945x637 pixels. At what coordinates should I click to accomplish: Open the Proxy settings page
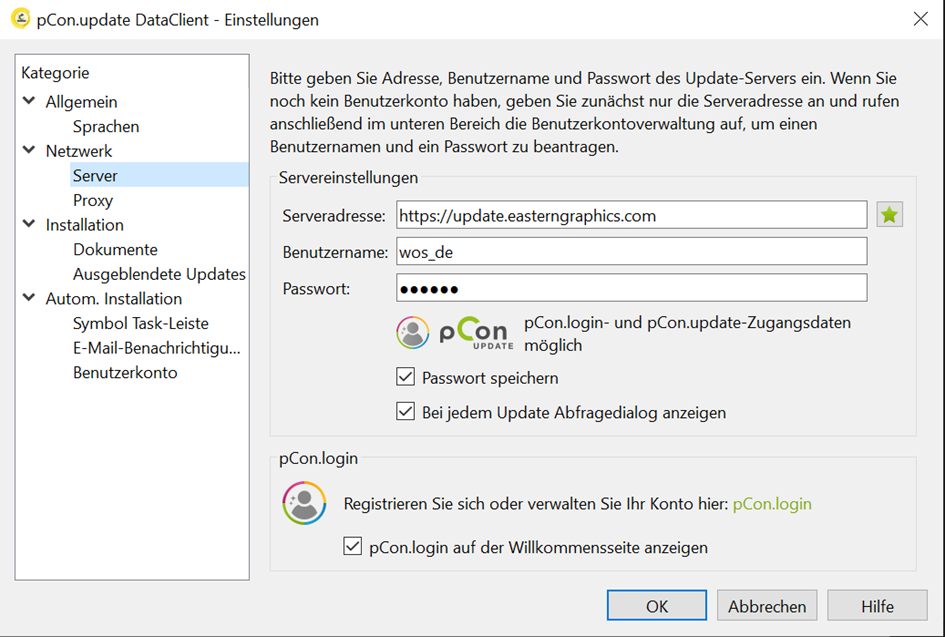point(93,200)
